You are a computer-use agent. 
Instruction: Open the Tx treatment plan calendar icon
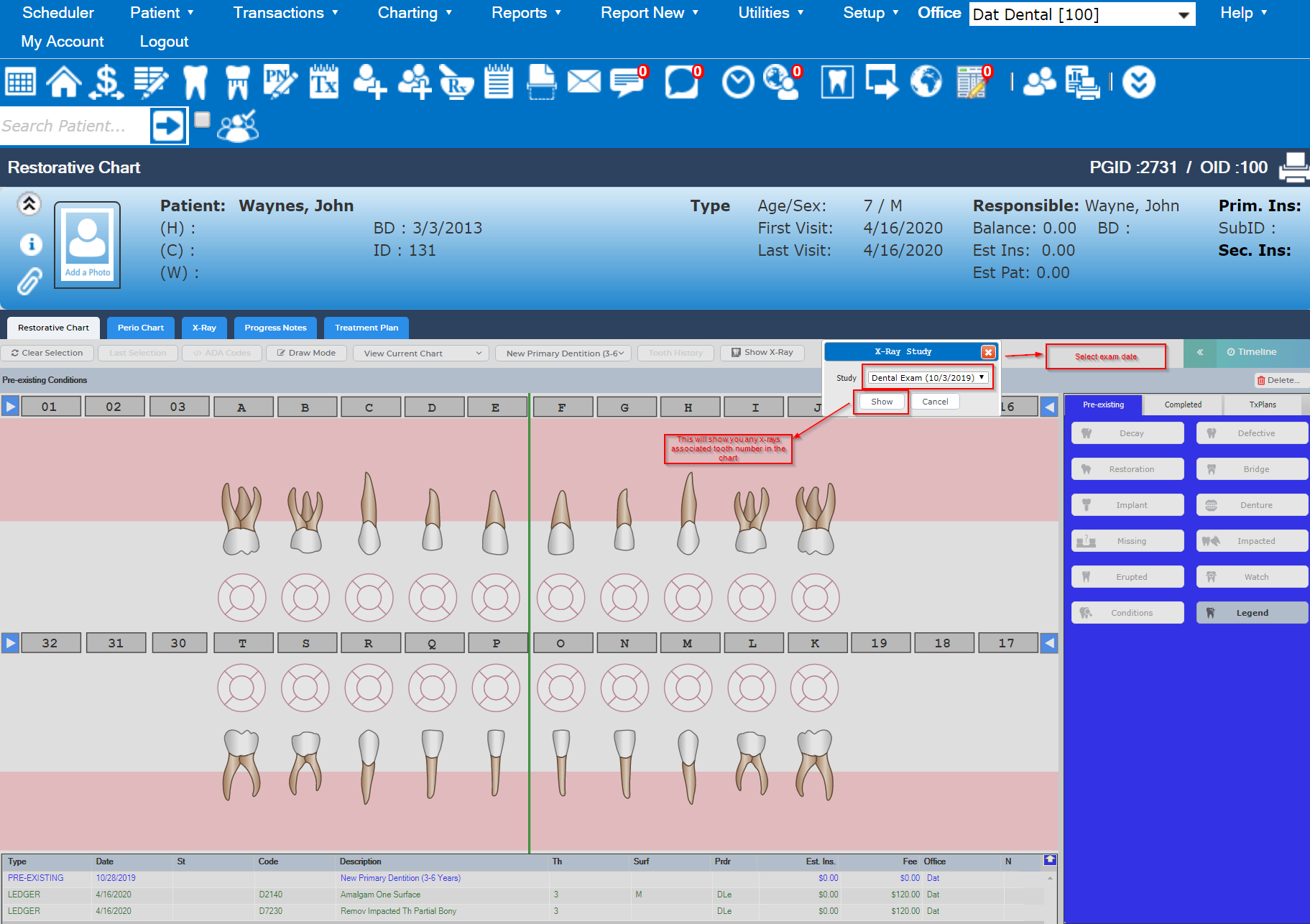[324, 82]
